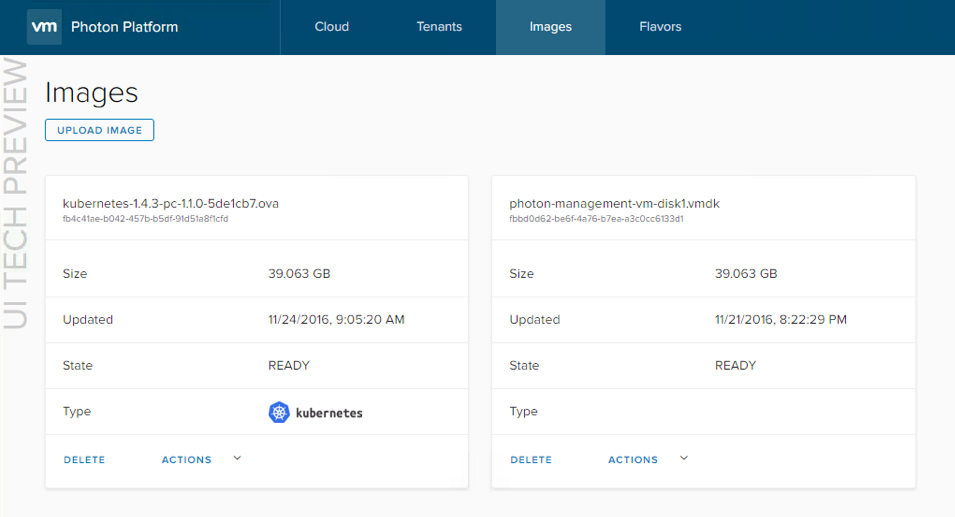Viewport: 955px width, 517px height.
Task: Select the photon-management-vm-disk1.vmdk image name
Action: click(614, 203)
